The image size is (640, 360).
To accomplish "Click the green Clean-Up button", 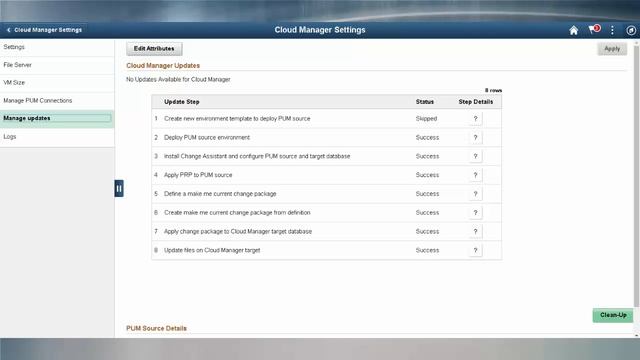I will pos(613,315).
